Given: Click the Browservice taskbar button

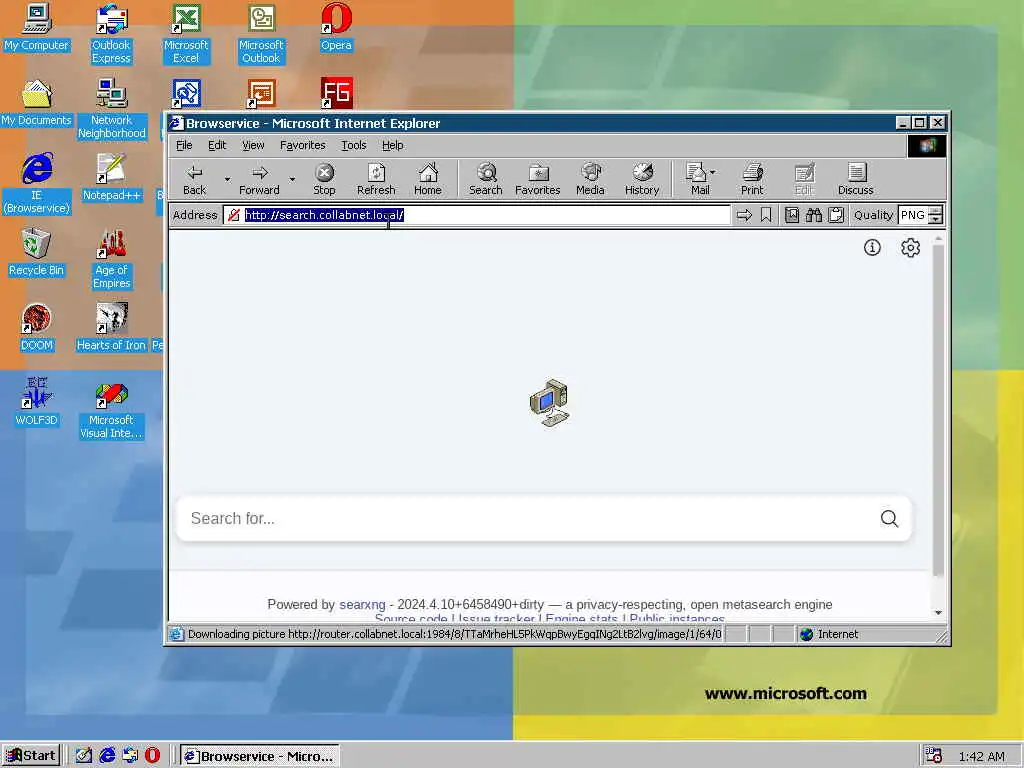Looking at the screenshot, I should click(259, 756).
